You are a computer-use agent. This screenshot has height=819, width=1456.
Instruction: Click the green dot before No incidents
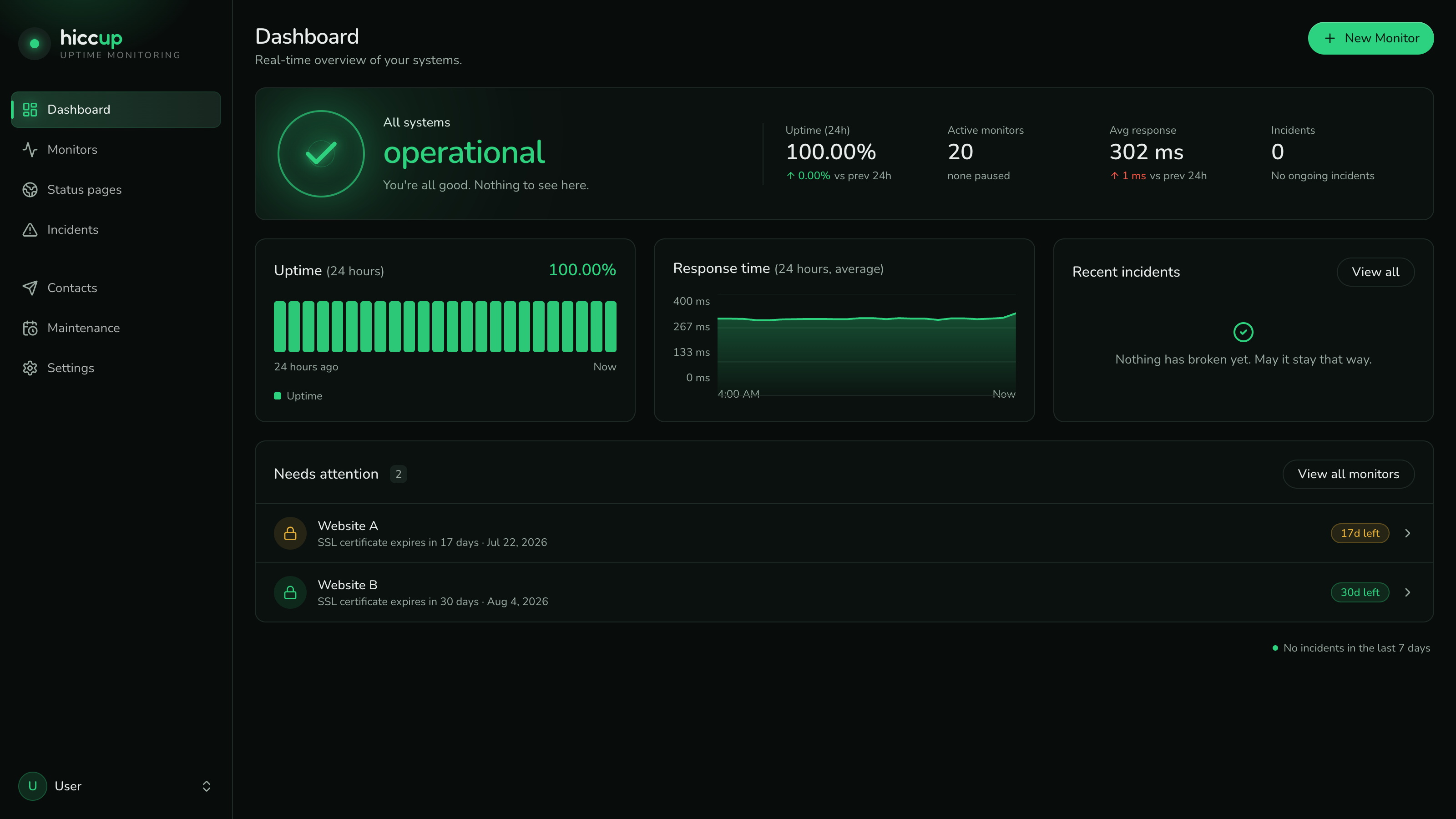pos(1275,648)
